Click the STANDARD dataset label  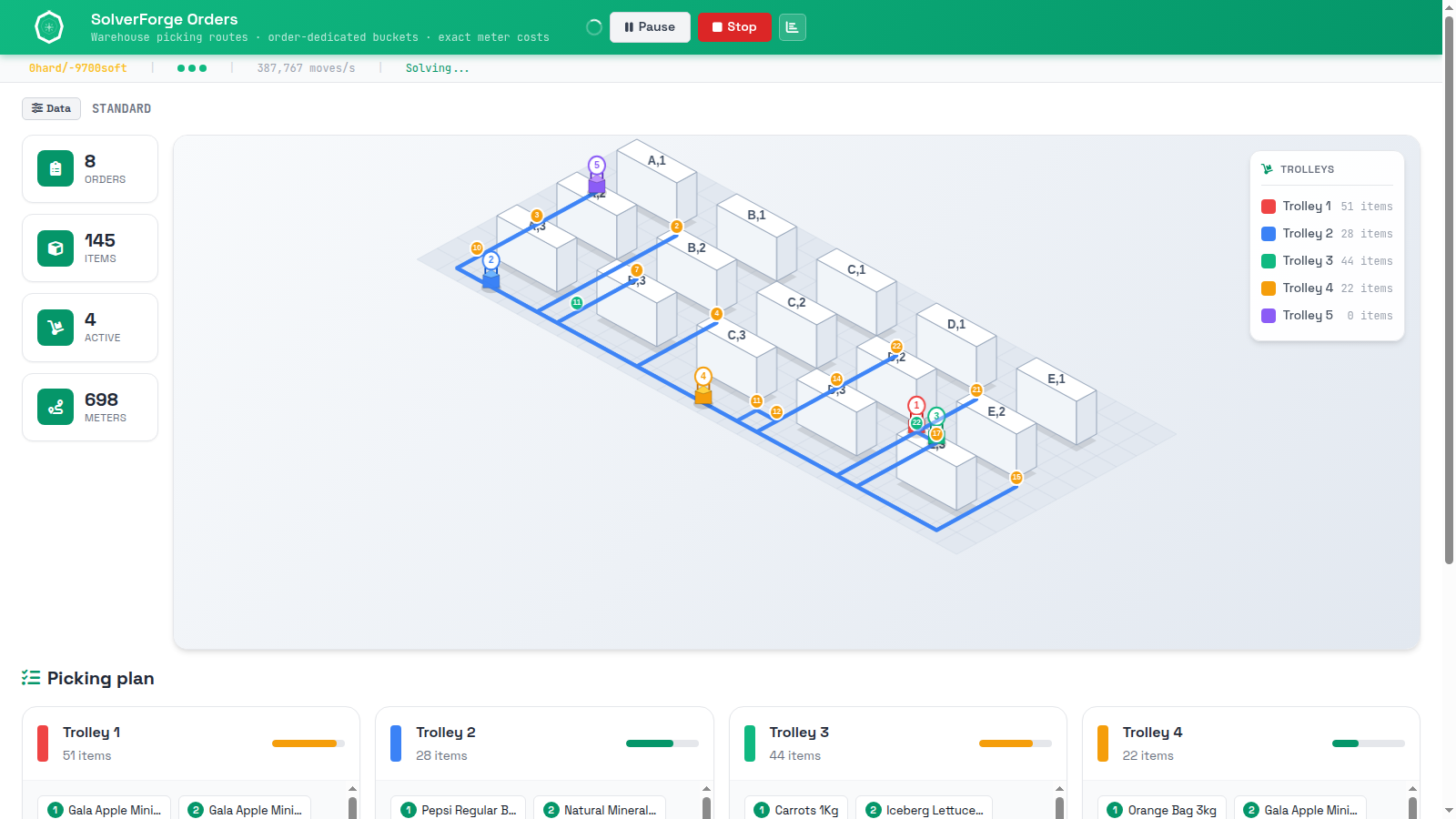pos(122,108)
